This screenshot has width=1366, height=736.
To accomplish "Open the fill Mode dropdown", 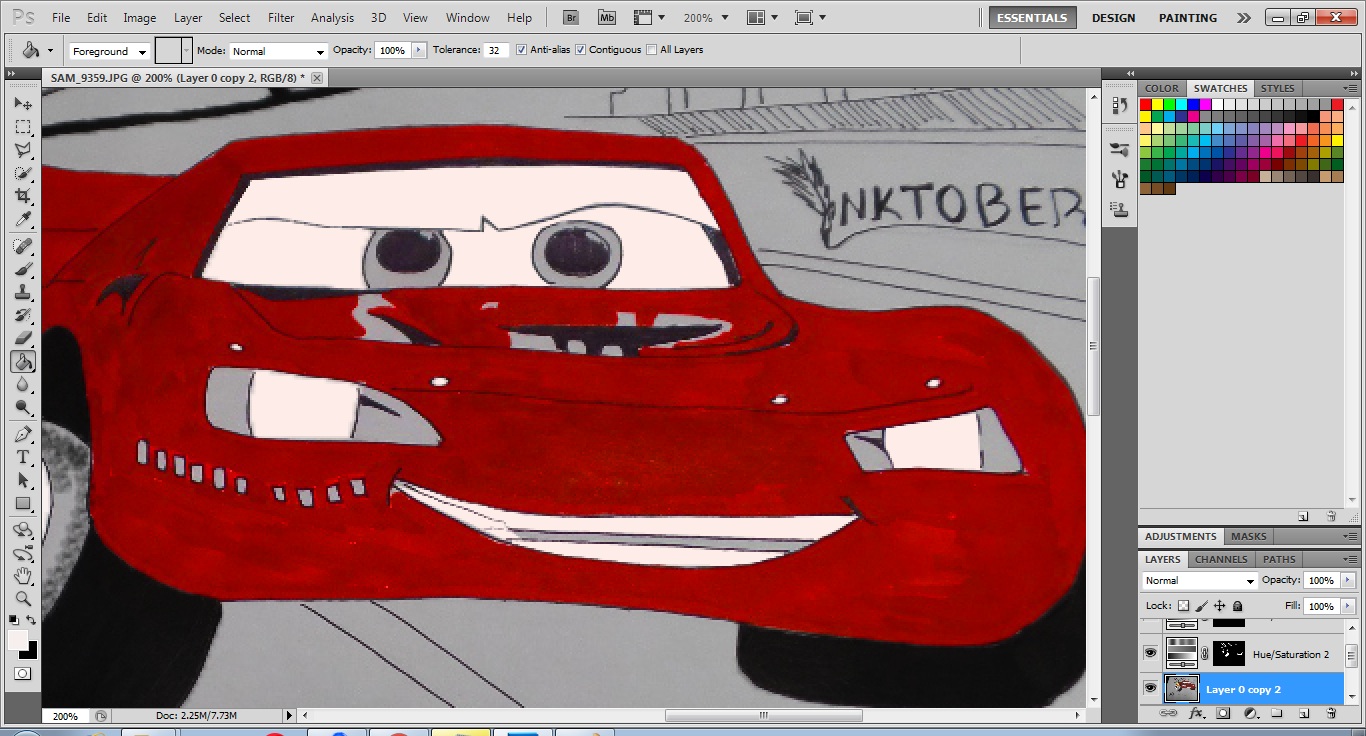I will (278, 51).
